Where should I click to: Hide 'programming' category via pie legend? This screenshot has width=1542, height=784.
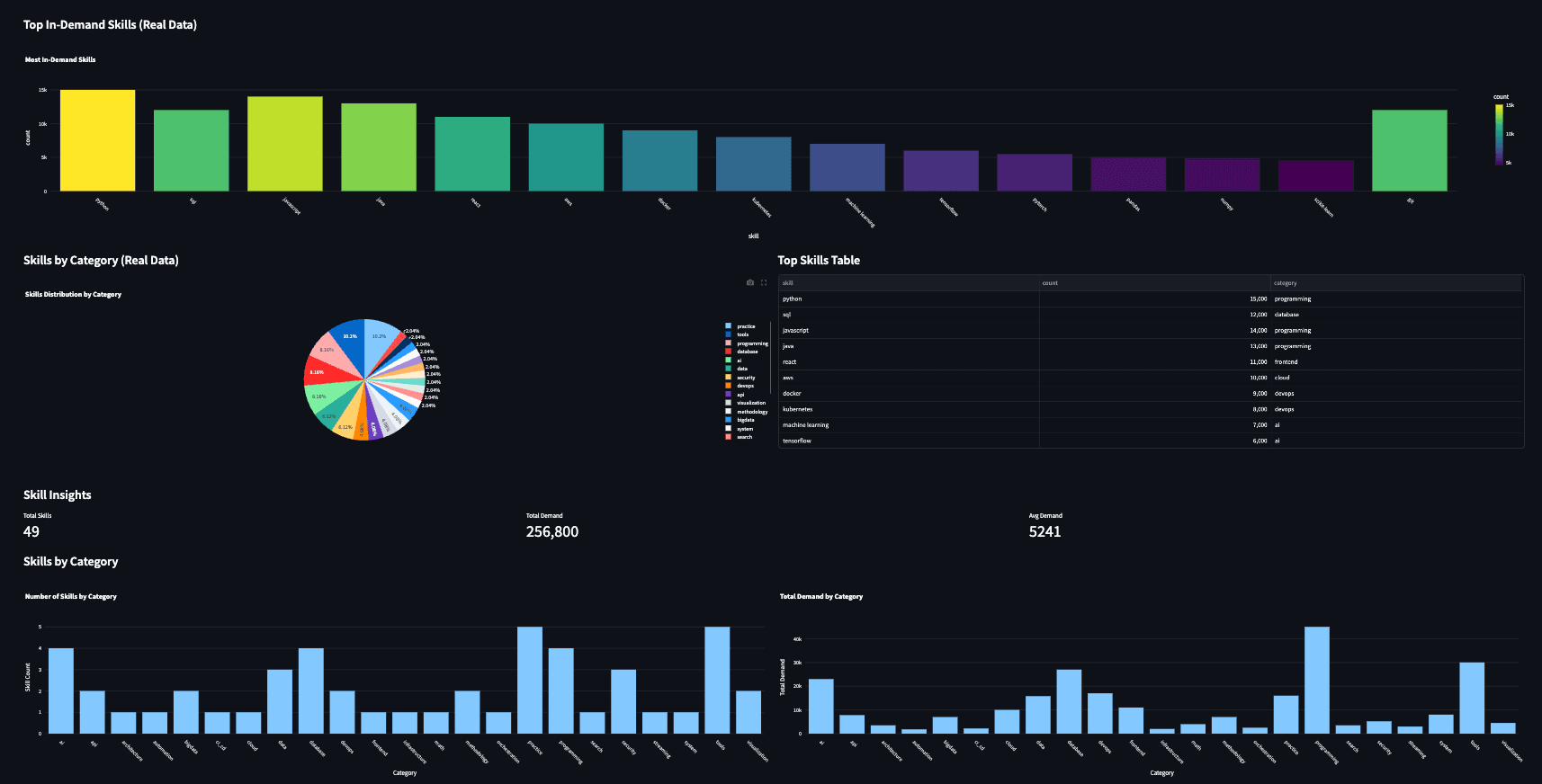coord(747,343)
